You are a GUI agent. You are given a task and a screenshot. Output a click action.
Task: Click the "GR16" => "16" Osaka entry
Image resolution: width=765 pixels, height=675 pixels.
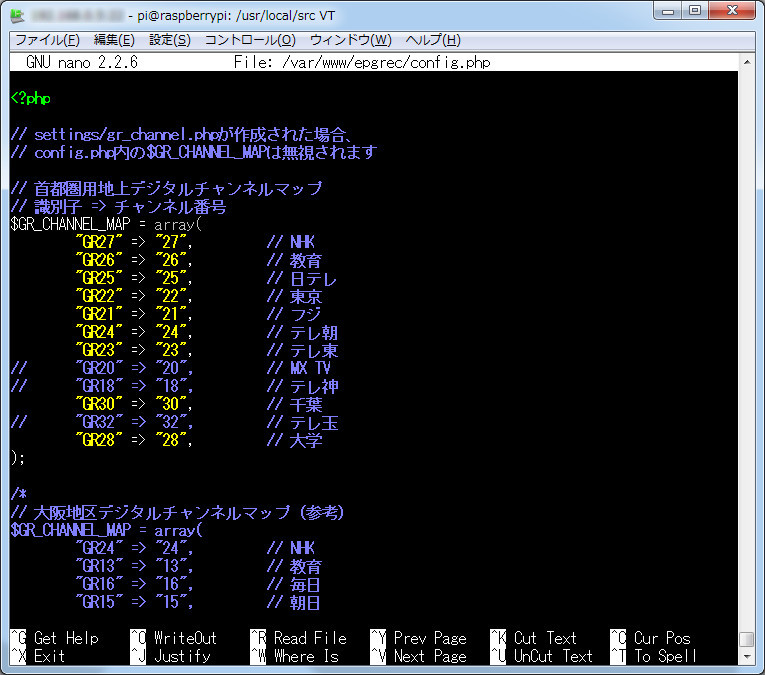pyautogui.click(x=134, y=584)
